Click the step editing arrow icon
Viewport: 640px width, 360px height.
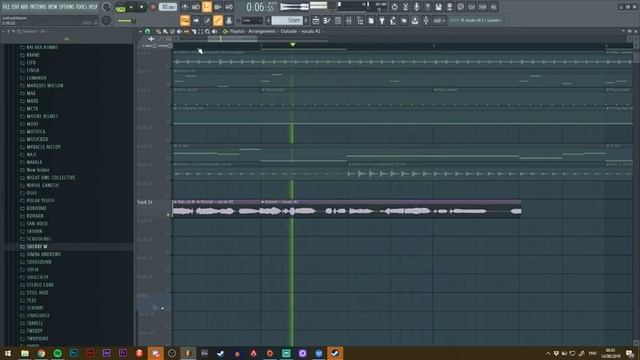[196, 20]
